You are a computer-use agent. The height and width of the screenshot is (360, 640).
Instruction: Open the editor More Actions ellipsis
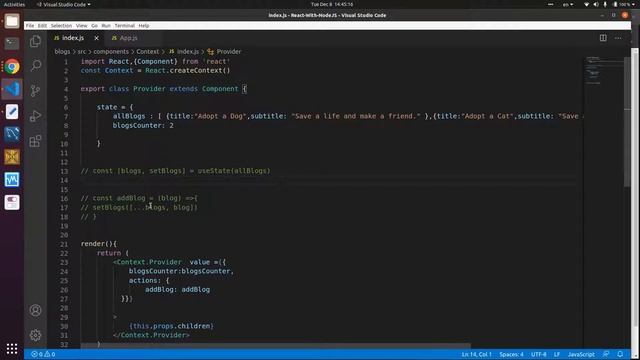point(618,38)
